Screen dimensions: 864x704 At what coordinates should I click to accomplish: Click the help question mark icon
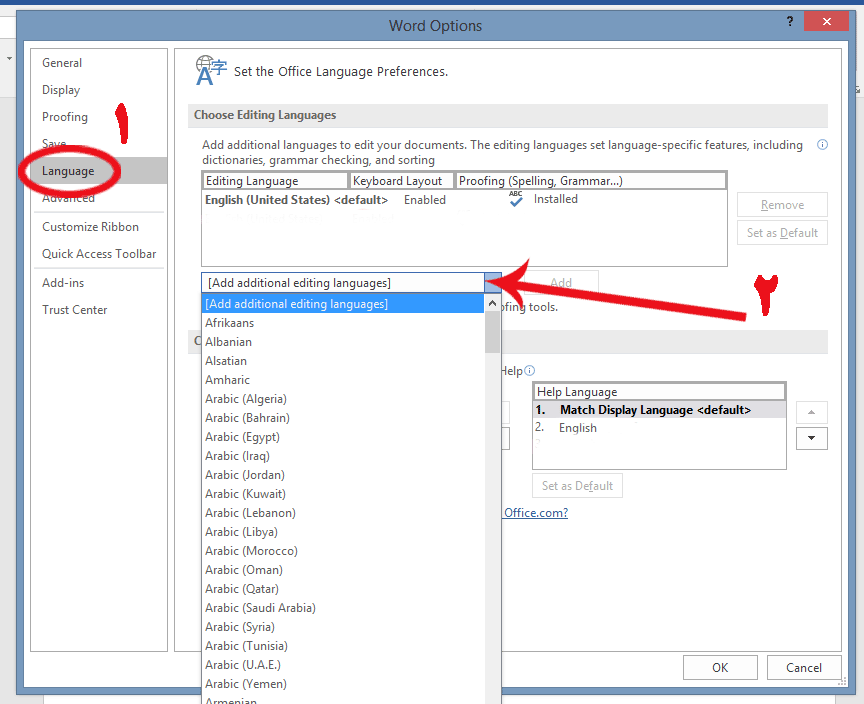[790, 21]
